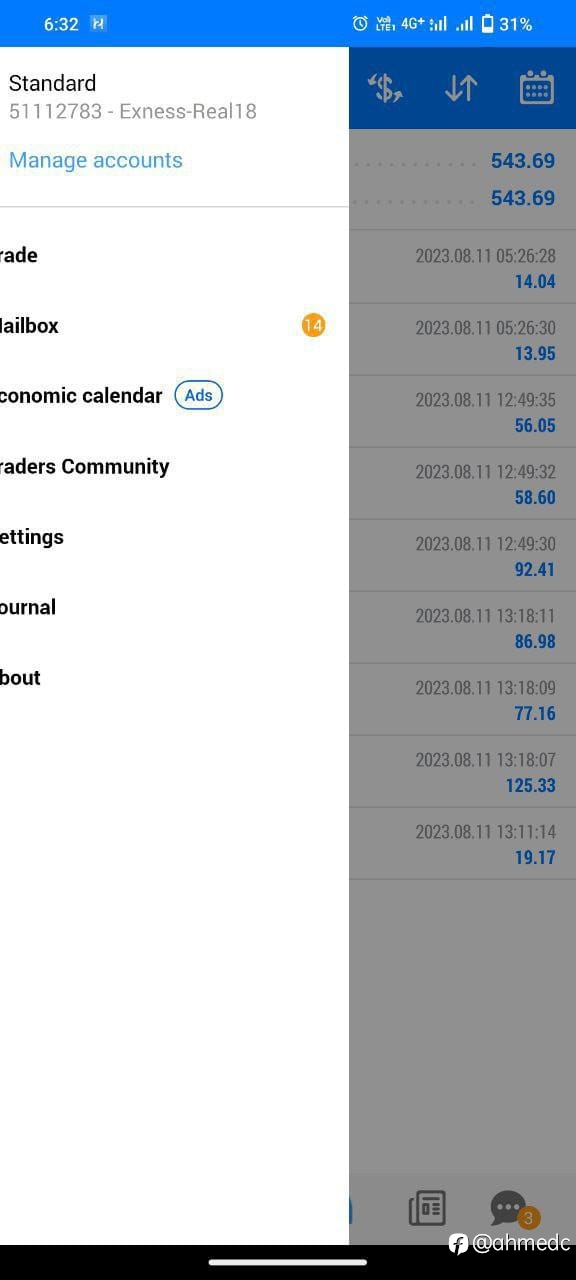Select About in the side menu
576x1280 pixels.
174,677
